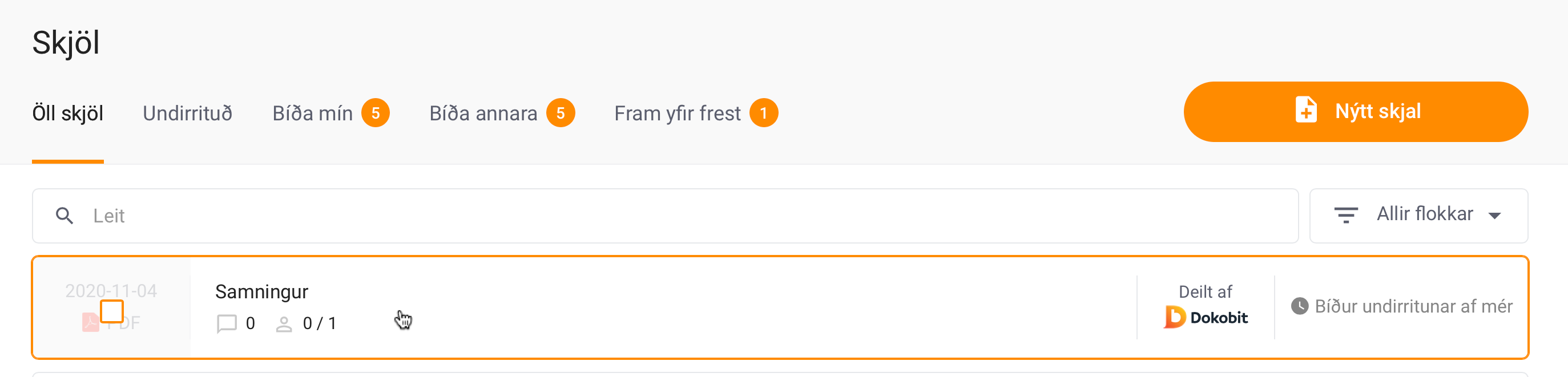Click the search magnifier icon
Screen dimensions: 1568x377
coord(64,216)
